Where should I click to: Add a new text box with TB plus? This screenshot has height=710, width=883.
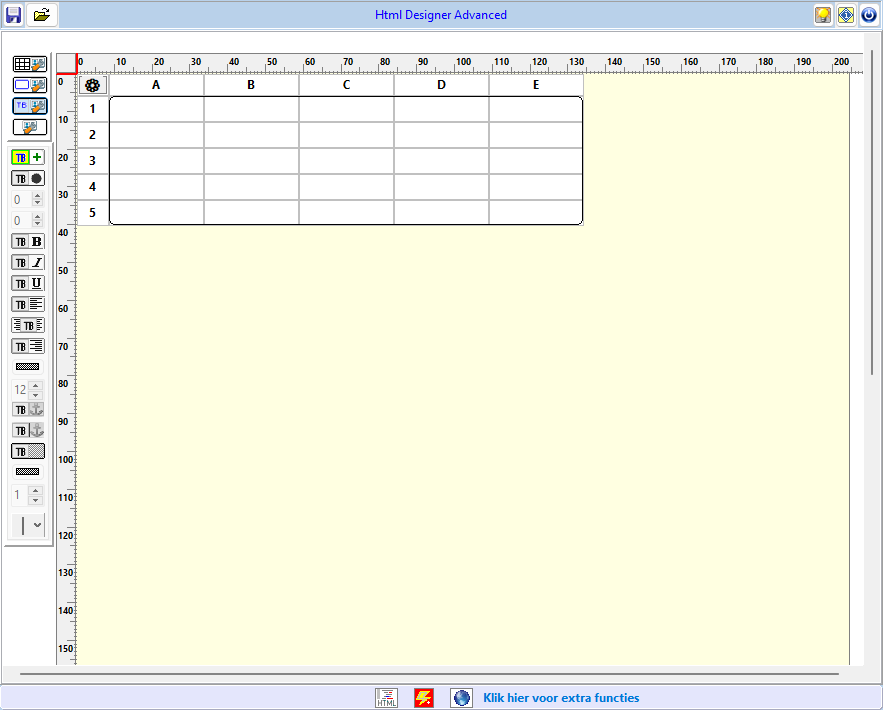(x=28, y=158)
